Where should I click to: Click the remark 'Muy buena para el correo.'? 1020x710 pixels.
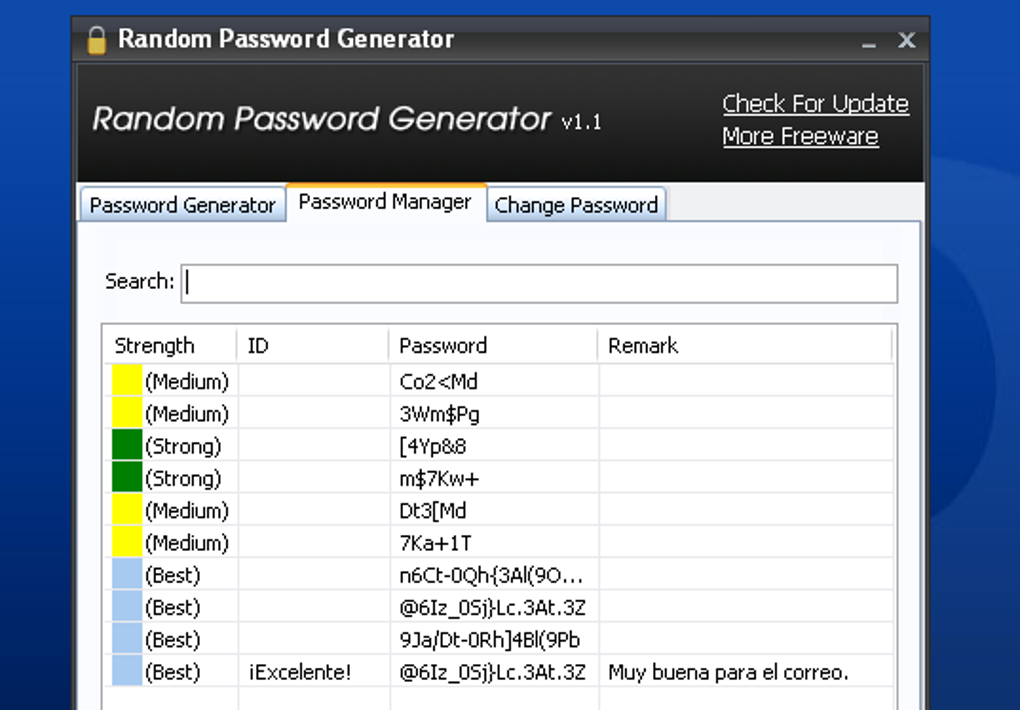[728, 672]
